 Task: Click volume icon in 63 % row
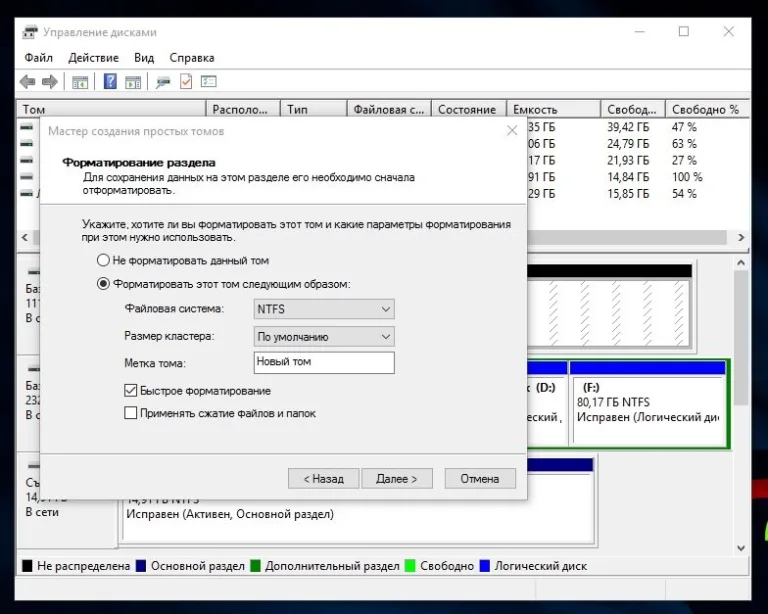[x=26, y=143]
